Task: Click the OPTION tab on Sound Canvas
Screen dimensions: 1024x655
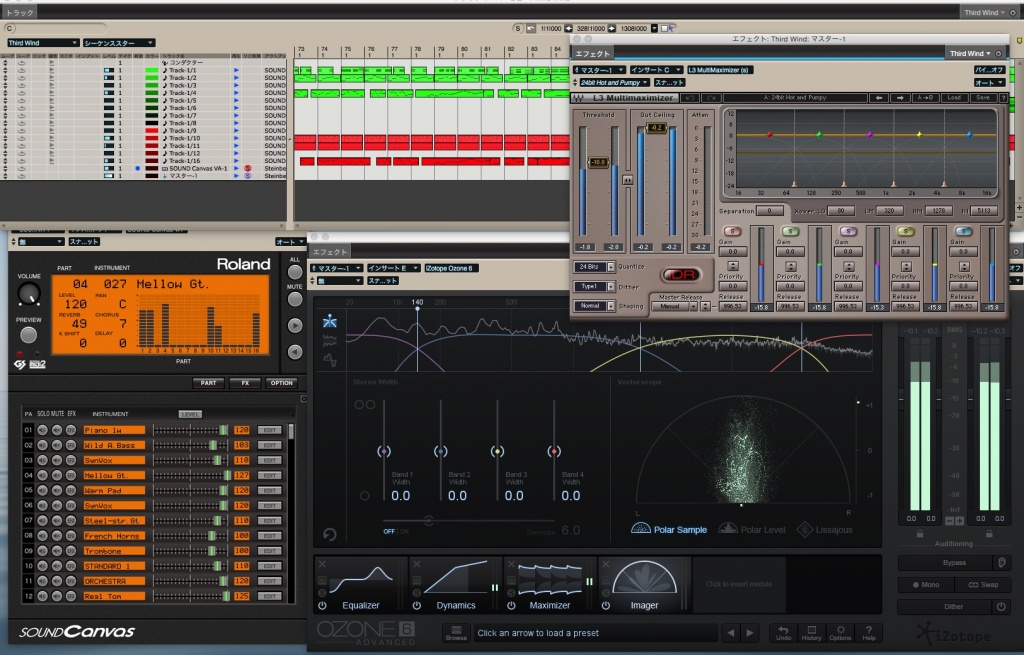Action: pos(281,383)
